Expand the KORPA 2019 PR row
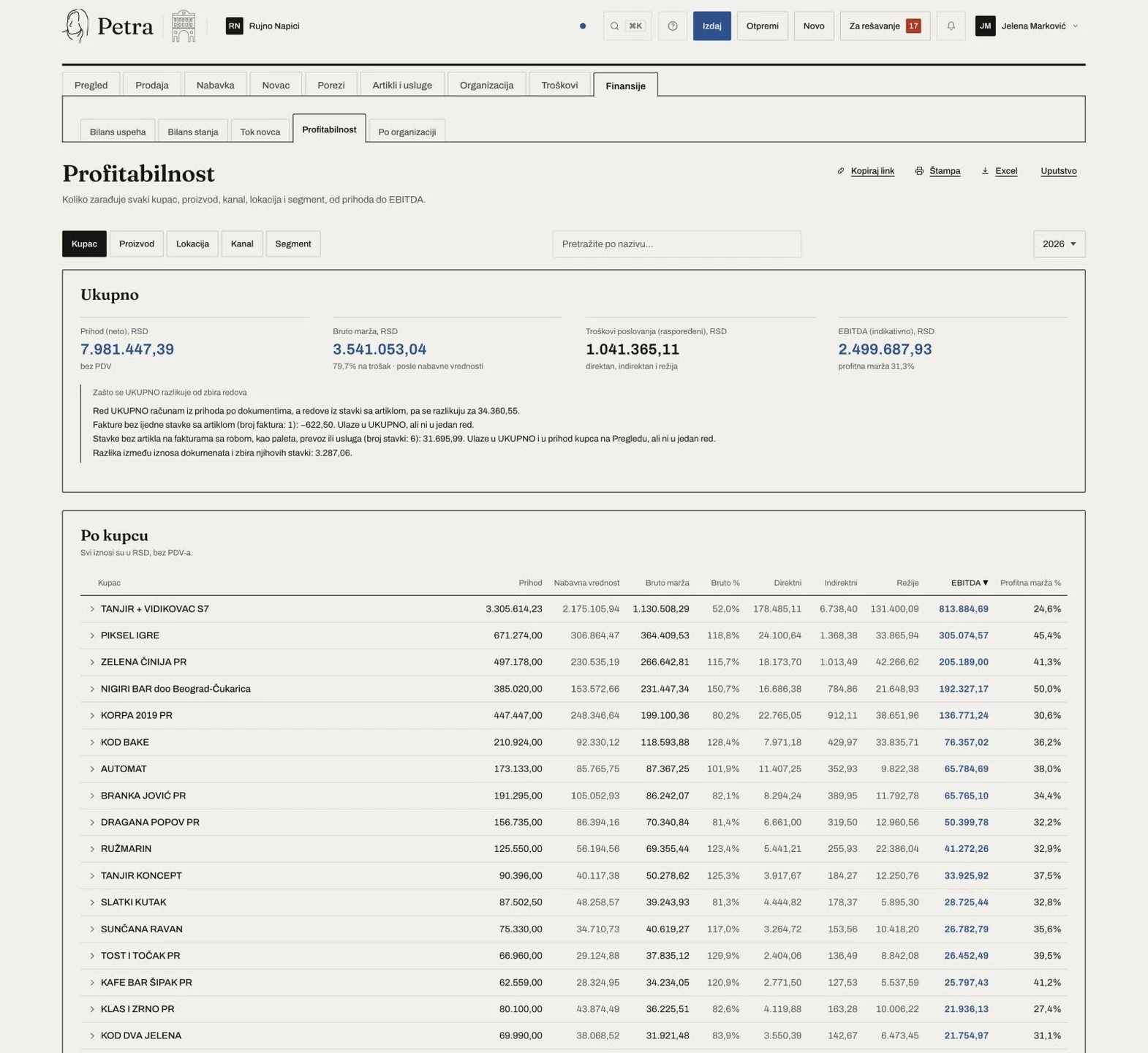This screenshot has width=1148, height=1053. [92, 716]
